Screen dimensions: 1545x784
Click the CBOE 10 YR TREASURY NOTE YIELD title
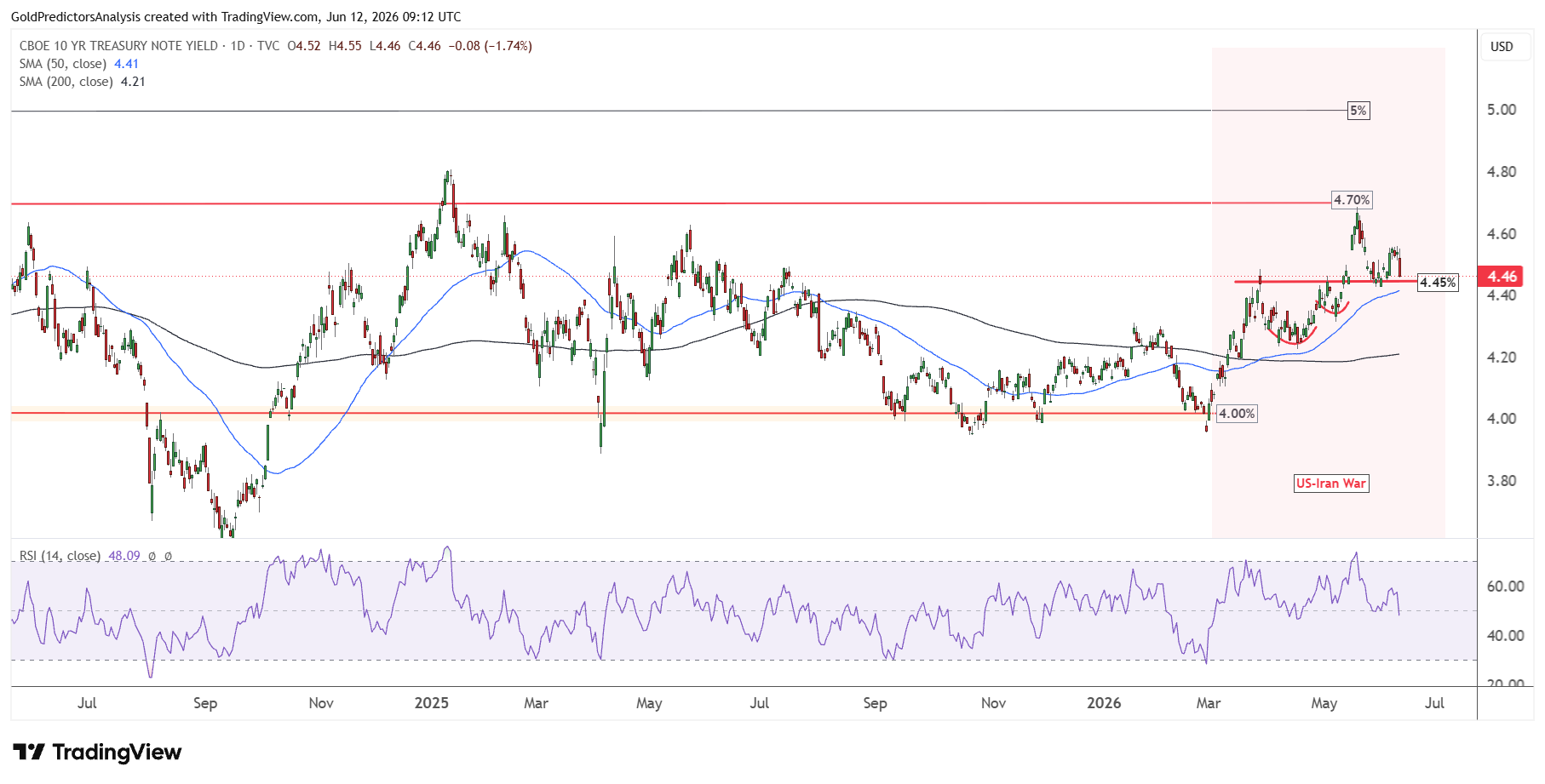118,46
